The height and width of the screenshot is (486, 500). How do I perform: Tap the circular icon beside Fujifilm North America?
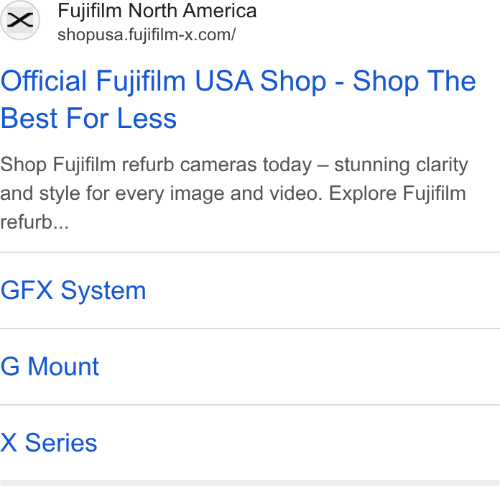(20, 20)
